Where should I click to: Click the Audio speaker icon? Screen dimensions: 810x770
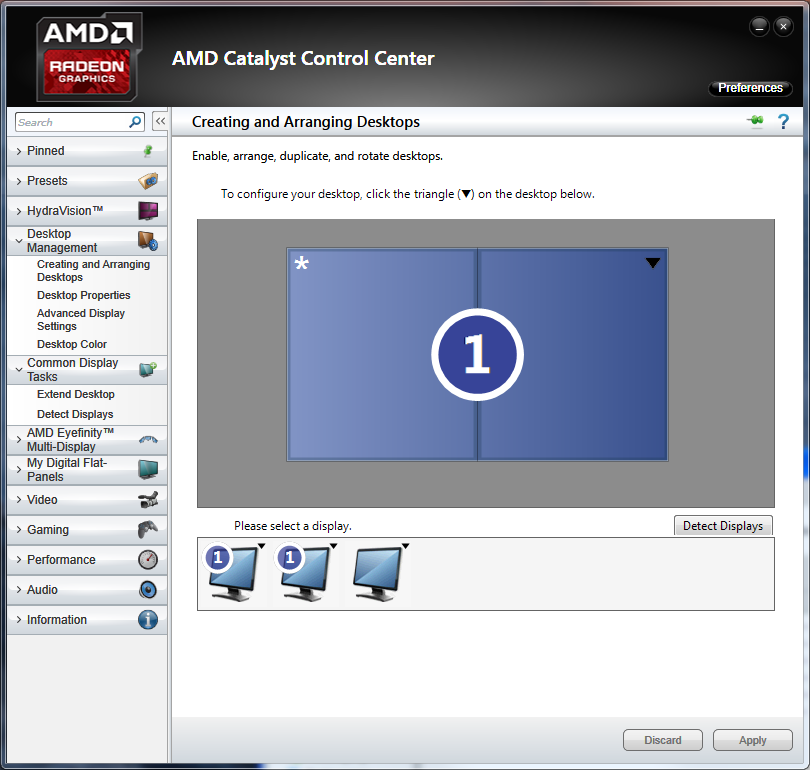pyautogui.click(x=148, y=589)
